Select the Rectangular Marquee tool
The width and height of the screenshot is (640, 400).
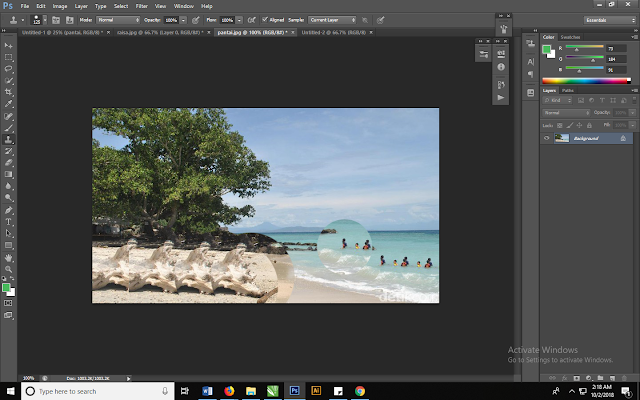(x=8, y=57)
